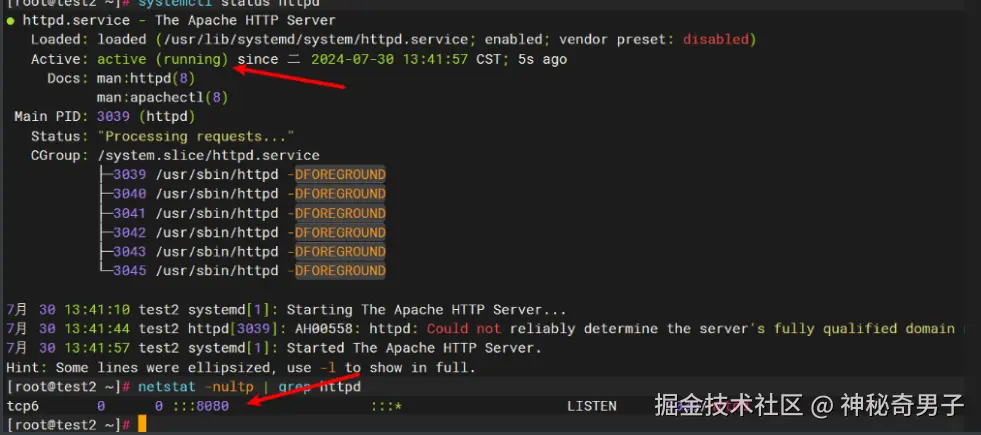981x435 pixels.
Task: Click the service path /usr/lib/systemd/system/httpd.service
Action: [317, 40]
